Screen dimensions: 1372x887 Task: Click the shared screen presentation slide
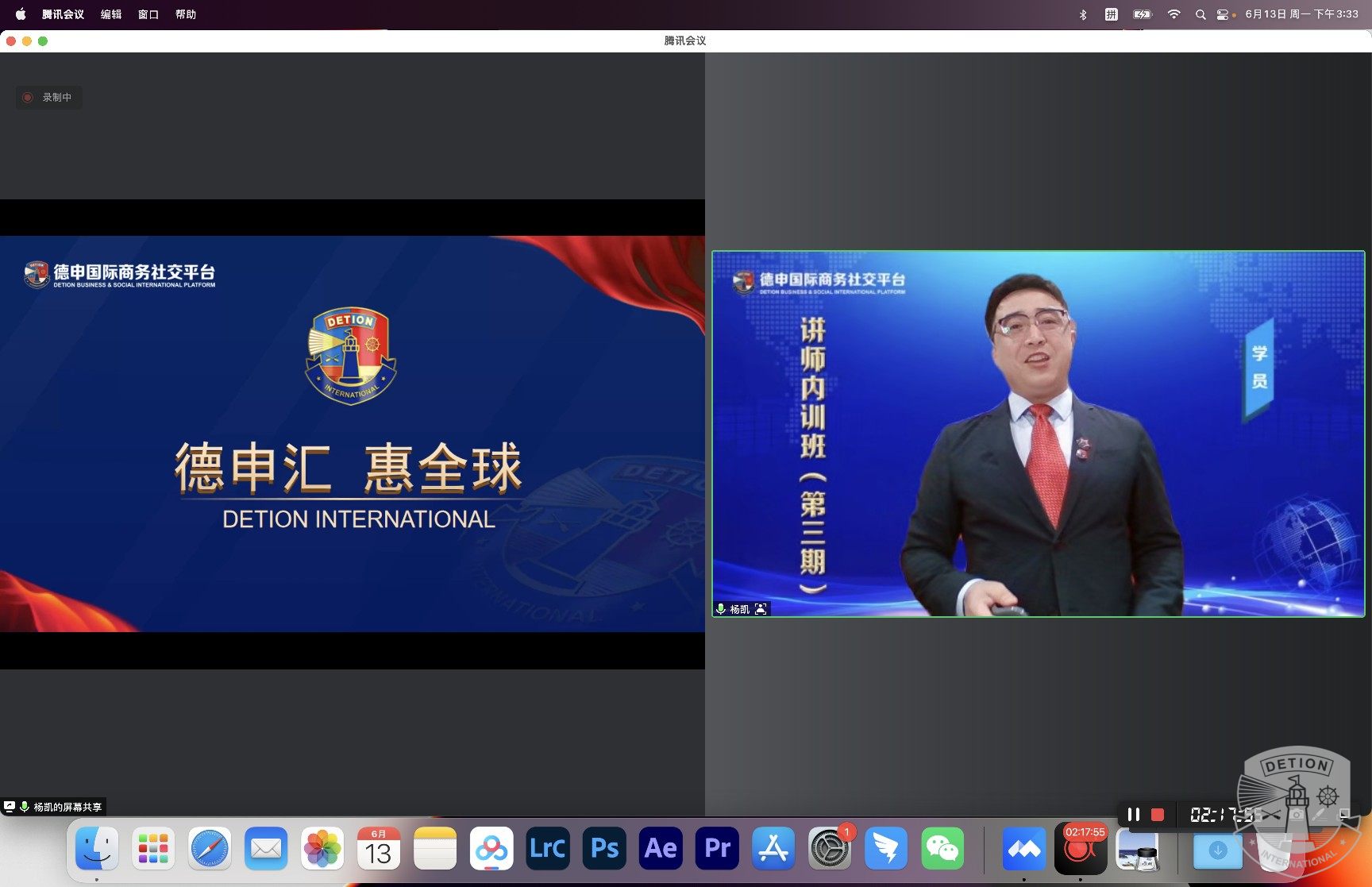coord(352,434)
